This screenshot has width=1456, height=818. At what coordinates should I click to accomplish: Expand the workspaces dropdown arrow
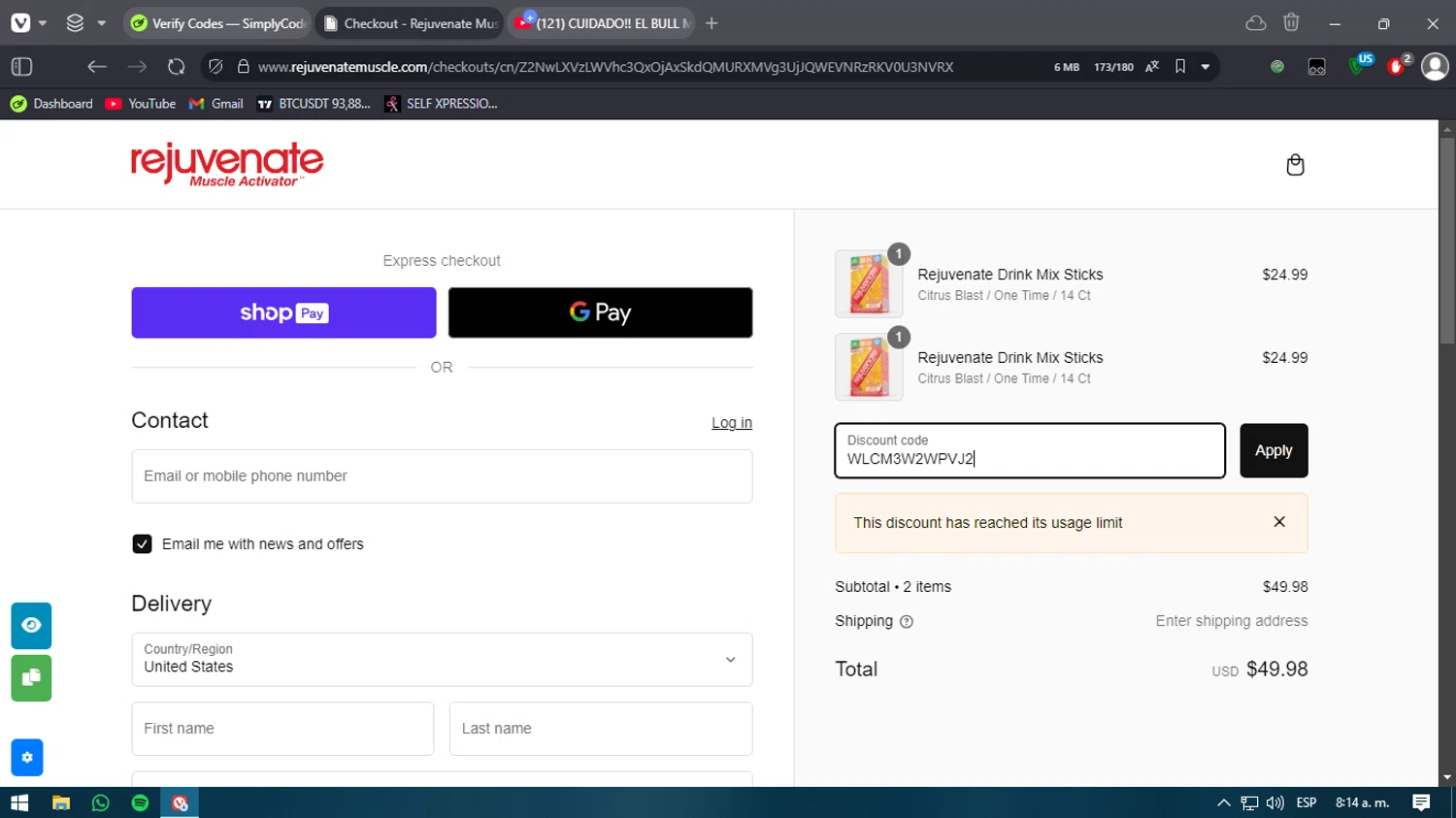[x=101, y=23]
